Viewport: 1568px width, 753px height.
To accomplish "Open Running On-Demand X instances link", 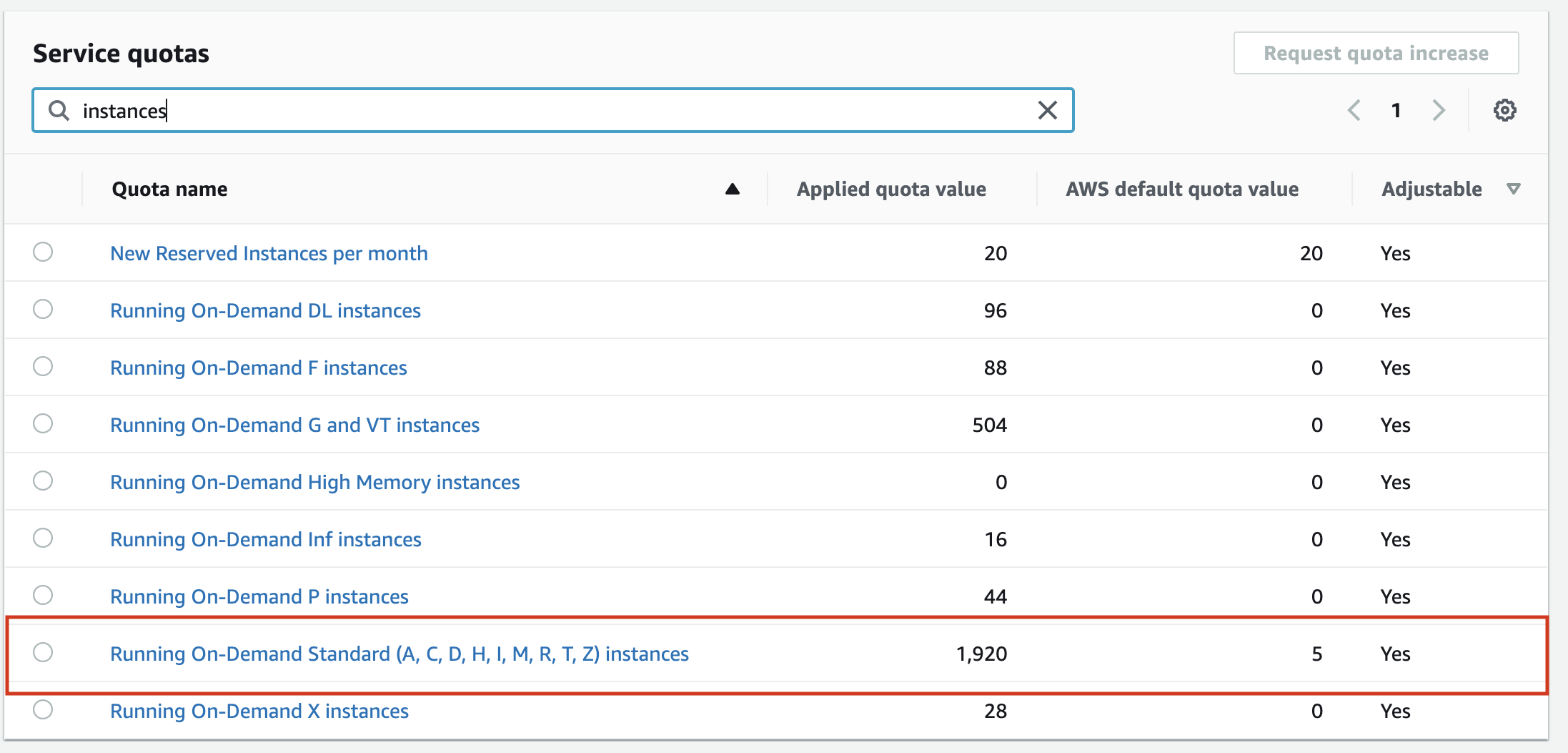I will pos(259,712).
